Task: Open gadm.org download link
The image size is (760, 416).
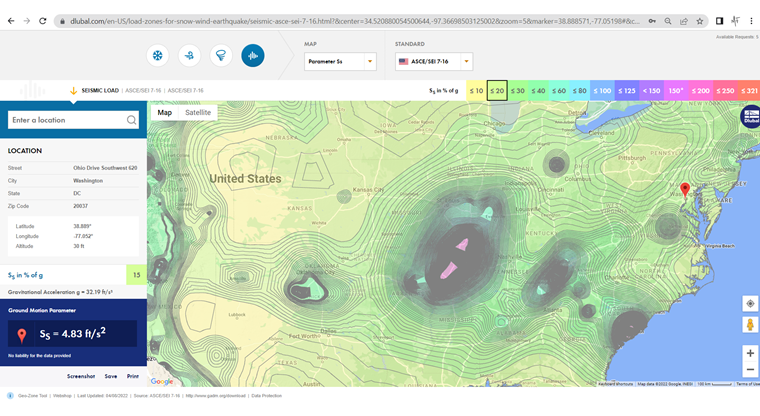Action: click(215, 396)
